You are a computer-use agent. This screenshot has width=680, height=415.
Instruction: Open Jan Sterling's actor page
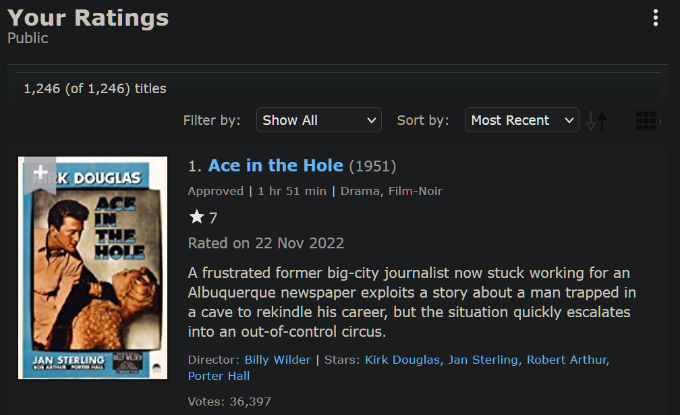click(483, 360)
